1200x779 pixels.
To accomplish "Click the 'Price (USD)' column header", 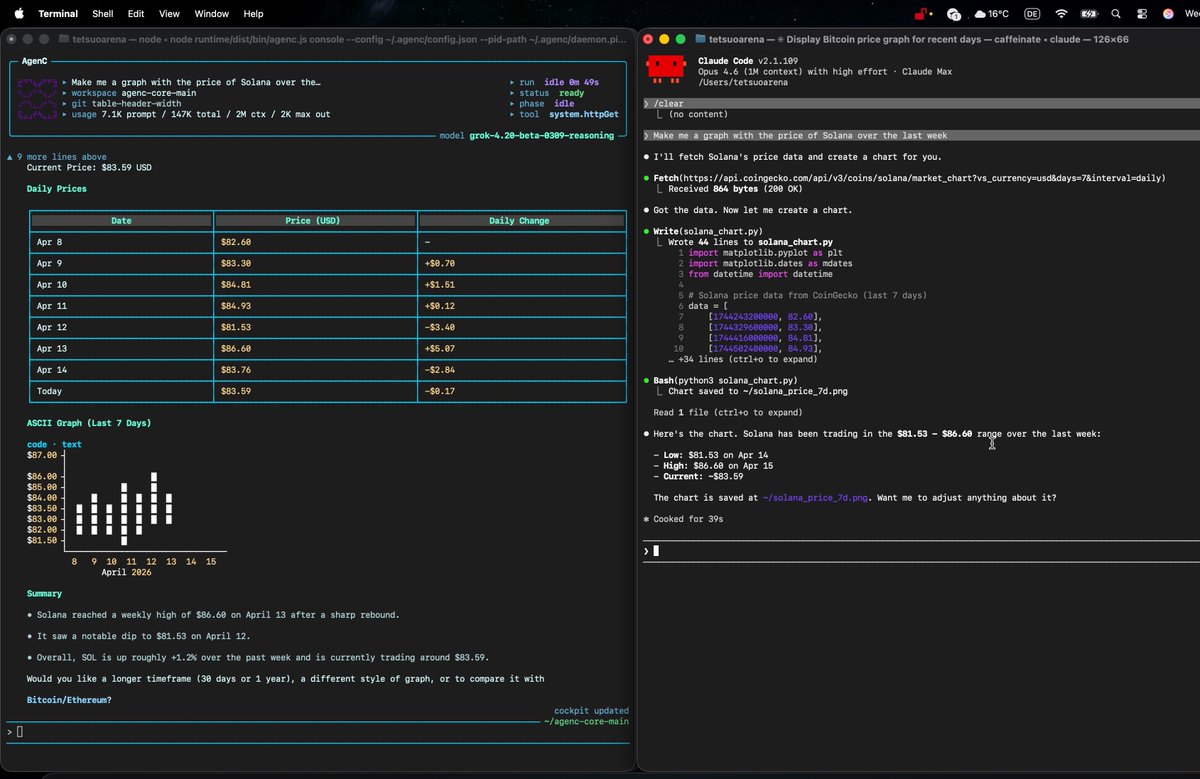I will [316, 220].
